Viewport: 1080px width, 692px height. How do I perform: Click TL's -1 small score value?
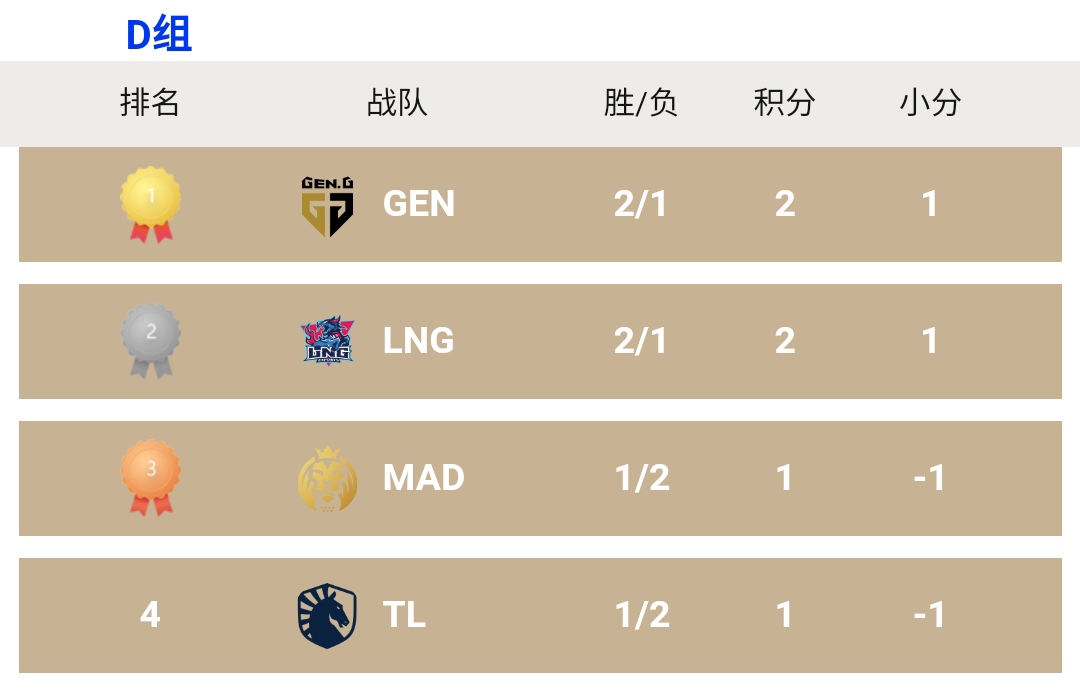(930, 615)
